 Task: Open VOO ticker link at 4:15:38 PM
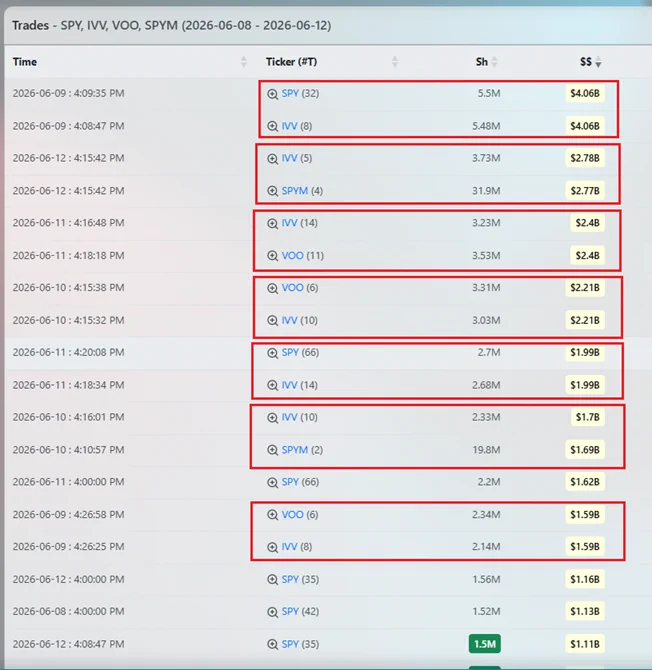pyautogui.click(x=292, y=288)
